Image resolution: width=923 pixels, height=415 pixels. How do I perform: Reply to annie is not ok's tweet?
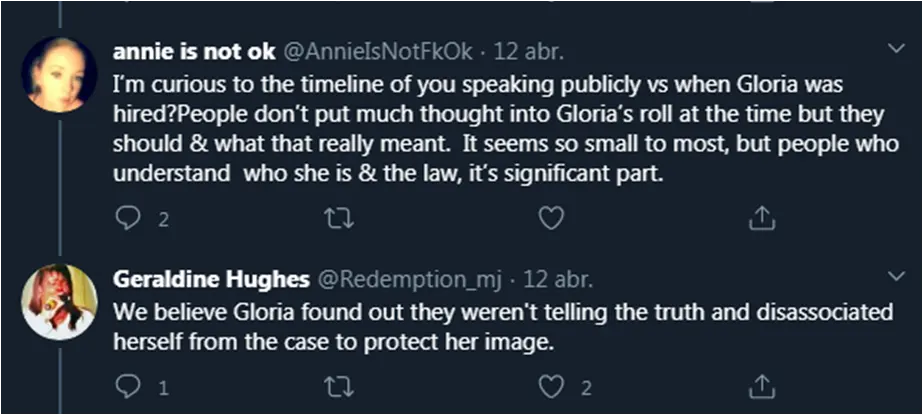[126, 217]
